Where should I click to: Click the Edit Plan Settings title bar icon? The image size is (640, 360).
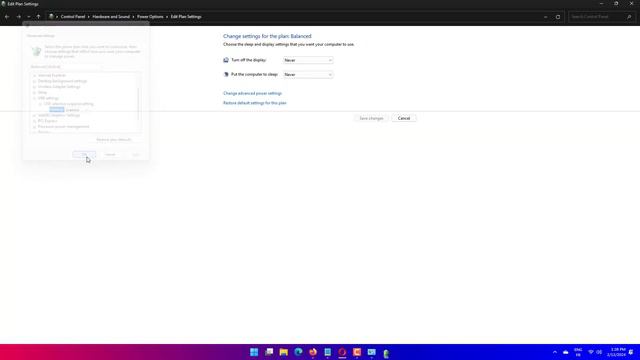[x=3, y=4]
